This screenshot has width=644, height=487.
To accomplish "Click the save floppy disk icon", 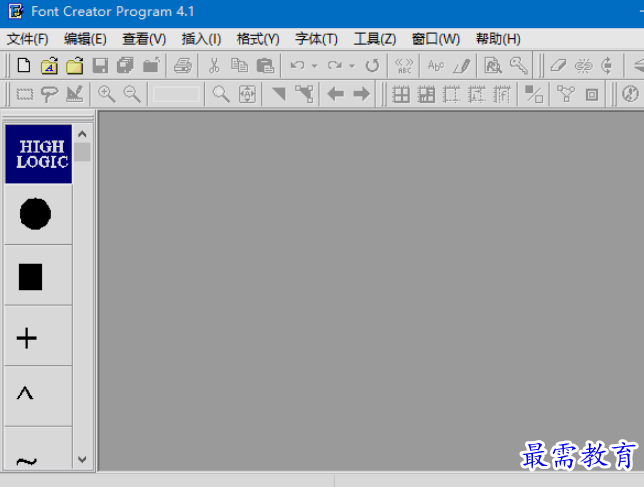I will pos(100,66).
